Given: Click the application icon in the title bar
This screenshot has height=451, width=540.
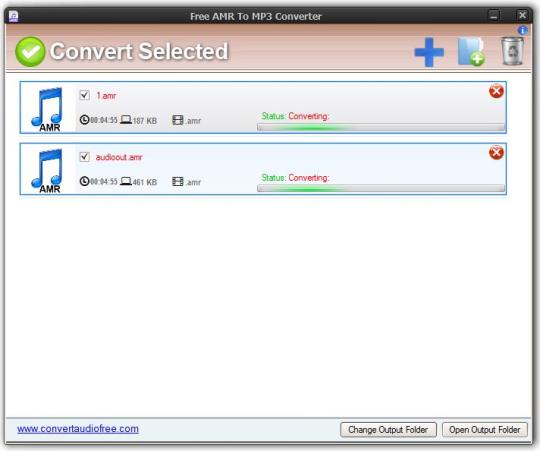Looking at the screenshot, I should click(x=13, y=16).
